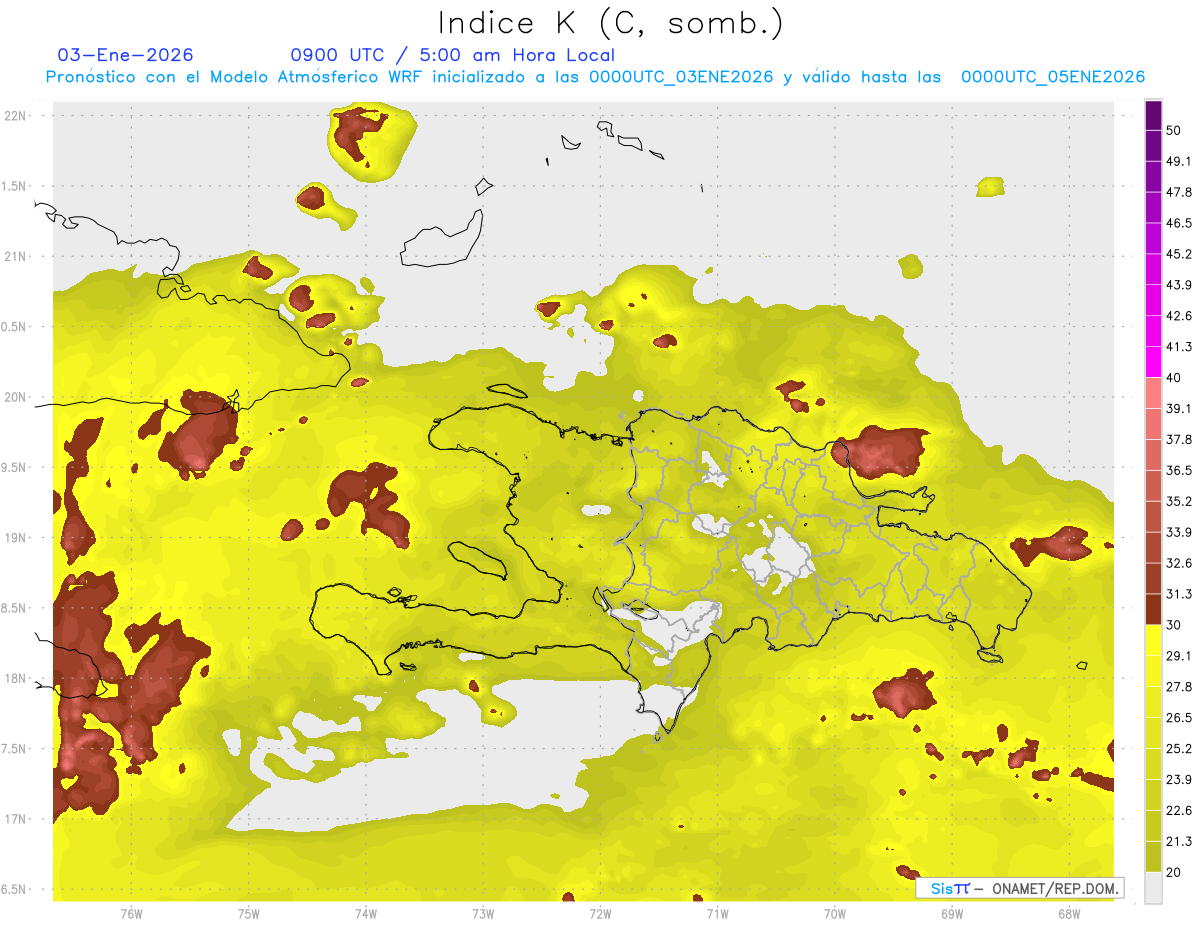Click the "49.1" value on the color scale
This screenshot has height=927, width=1200.
click(x=1178, y=161)
